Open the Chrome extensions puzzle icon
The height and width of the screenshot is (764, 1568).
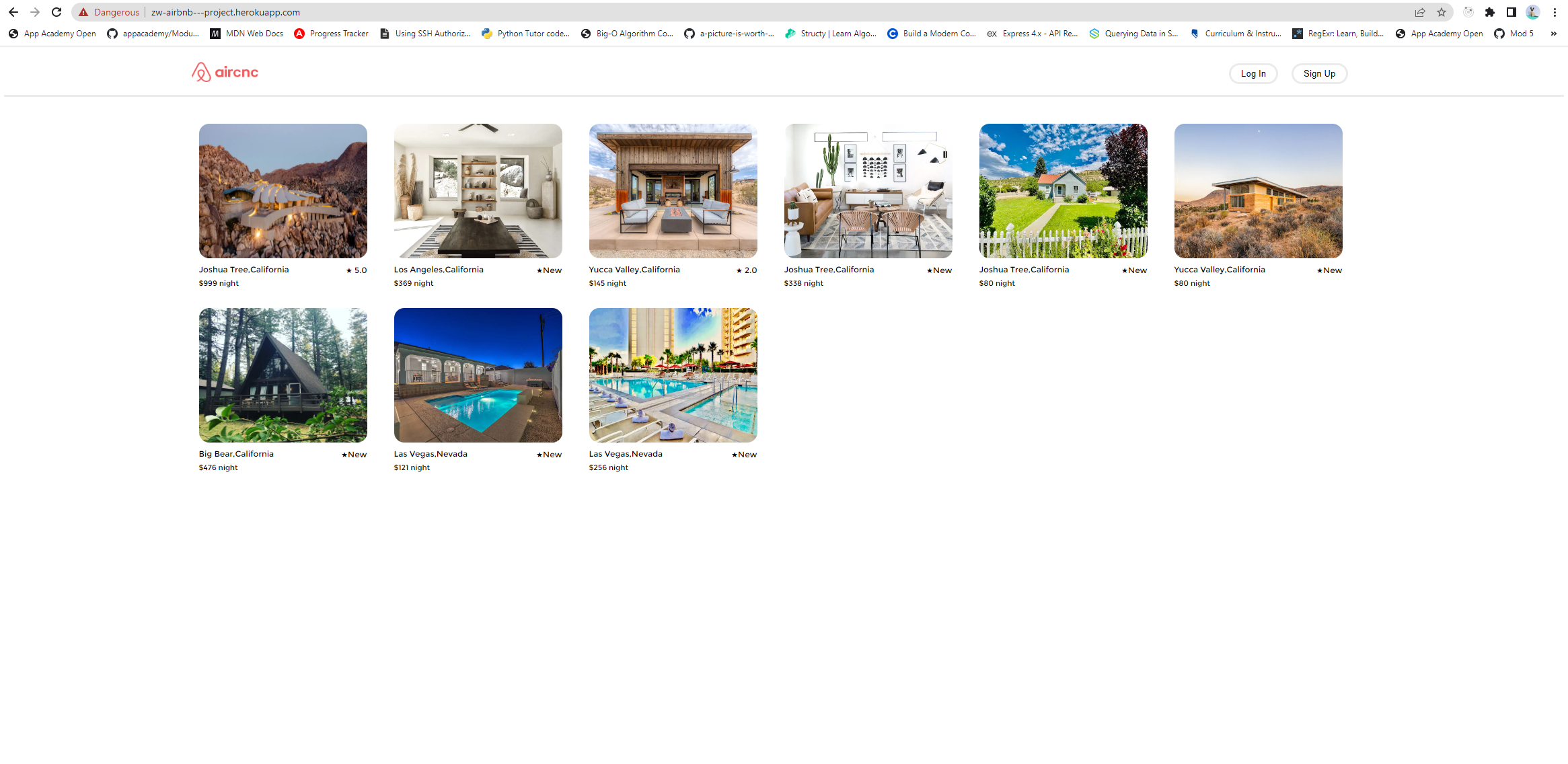1490,12
